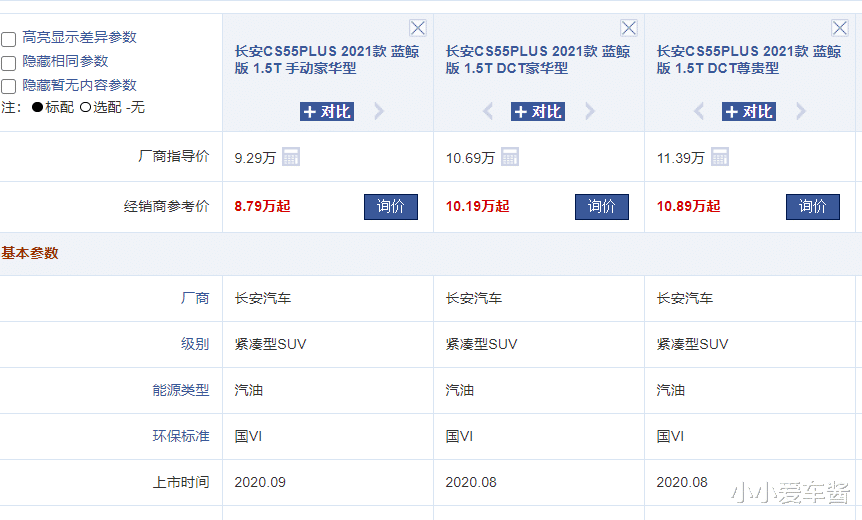
Task: Open 长安CS55PLUS 1.5T DCT豪华型 title link
Action: click(538, 60)
